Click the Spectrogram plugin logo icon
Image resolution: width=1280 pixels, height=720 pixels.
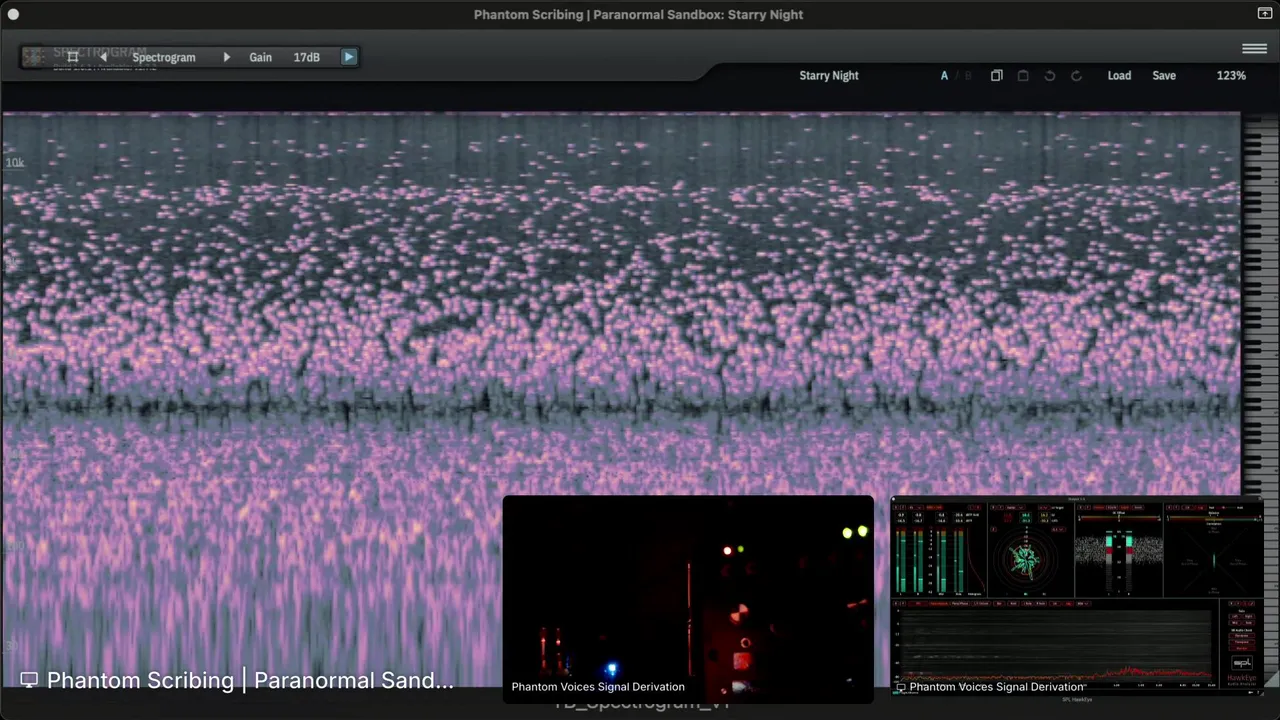(x=34, y=57)
